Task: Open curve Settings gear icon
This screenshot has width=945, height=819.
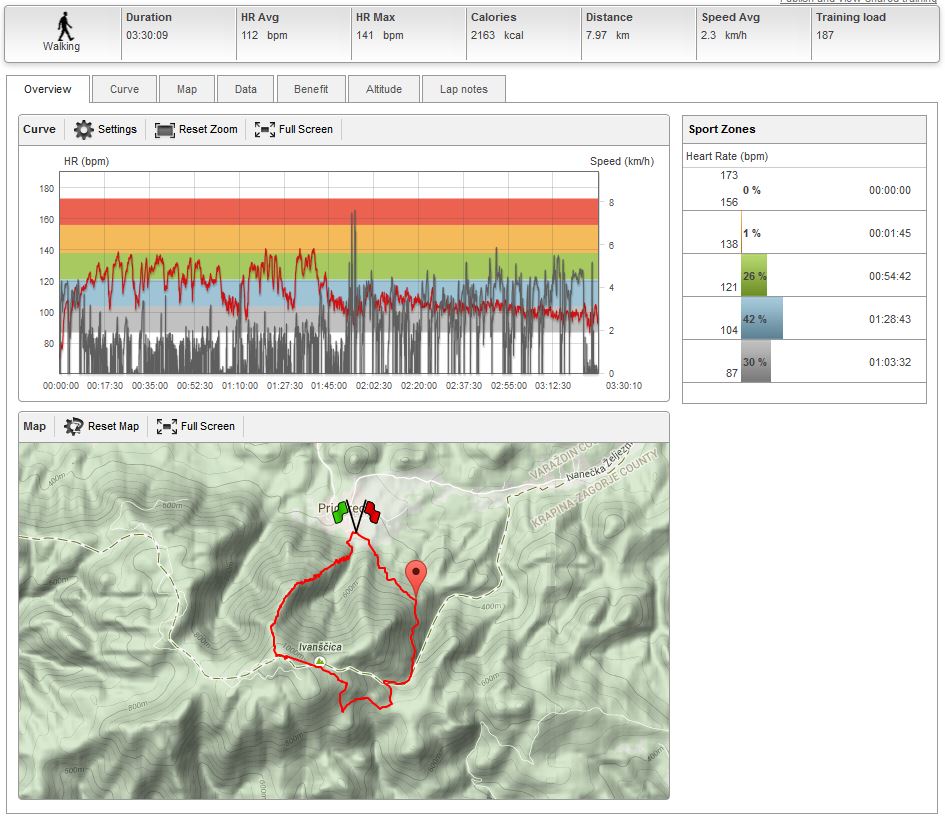Action: coord(84,129)
